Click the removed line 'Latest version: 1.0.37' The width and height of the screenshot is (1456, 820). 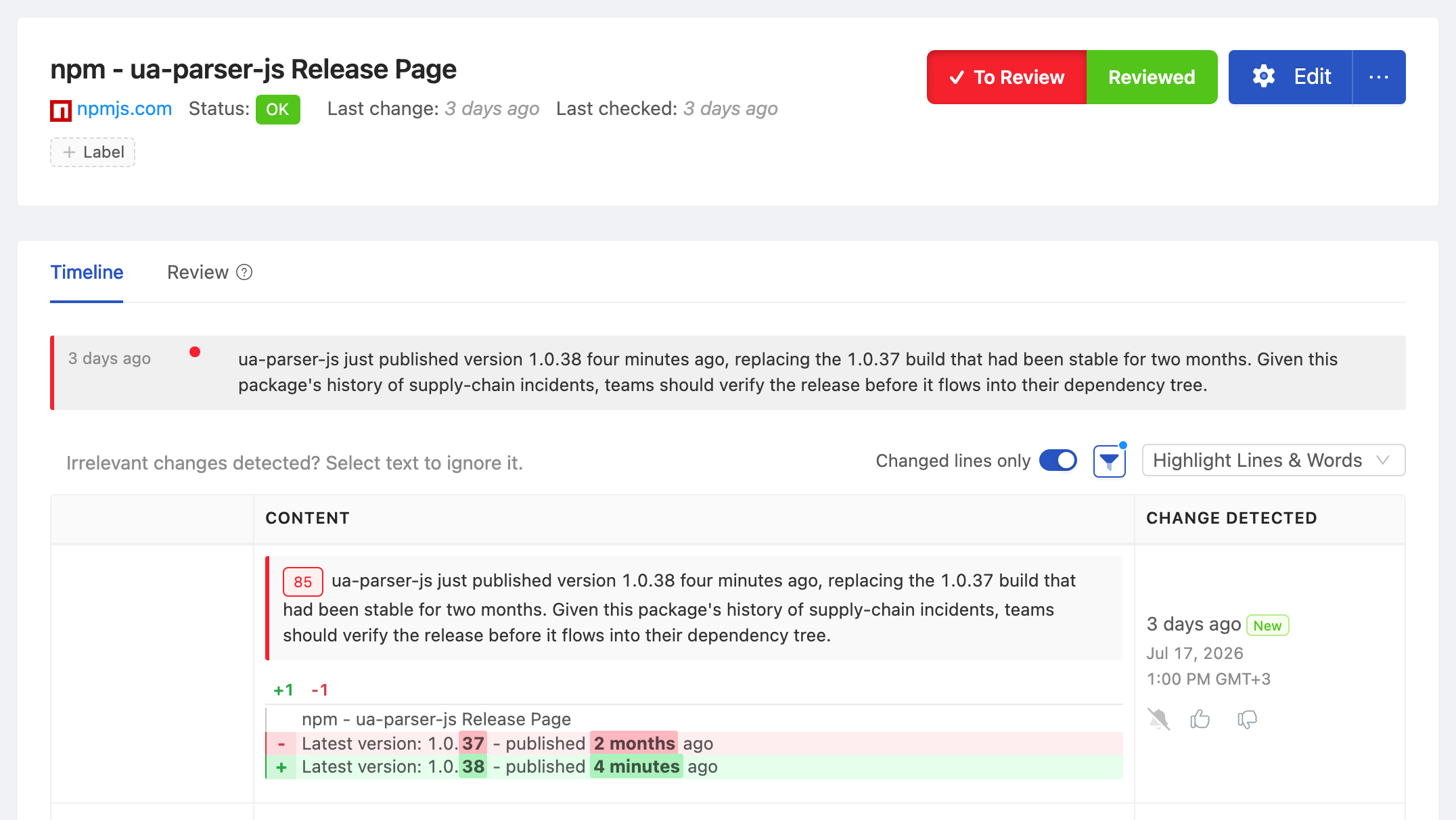pos(694,744)
